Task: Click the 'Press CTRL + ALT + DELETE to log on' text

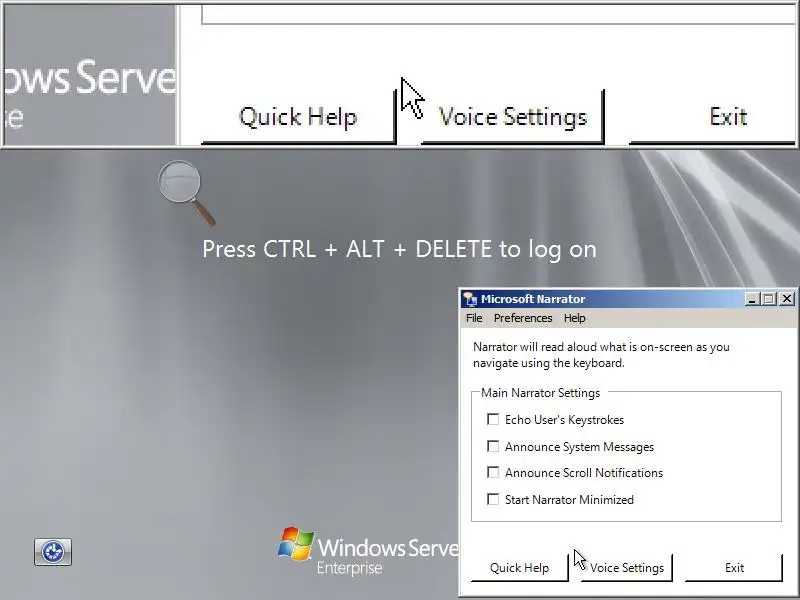Action: (x=399, y=249)
